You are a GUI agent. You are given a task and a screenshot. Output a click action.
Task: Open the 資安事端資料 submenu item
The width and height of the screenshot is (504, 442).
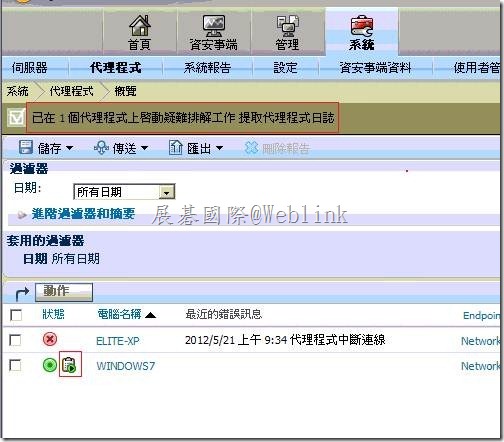click(x=375, y=68)
